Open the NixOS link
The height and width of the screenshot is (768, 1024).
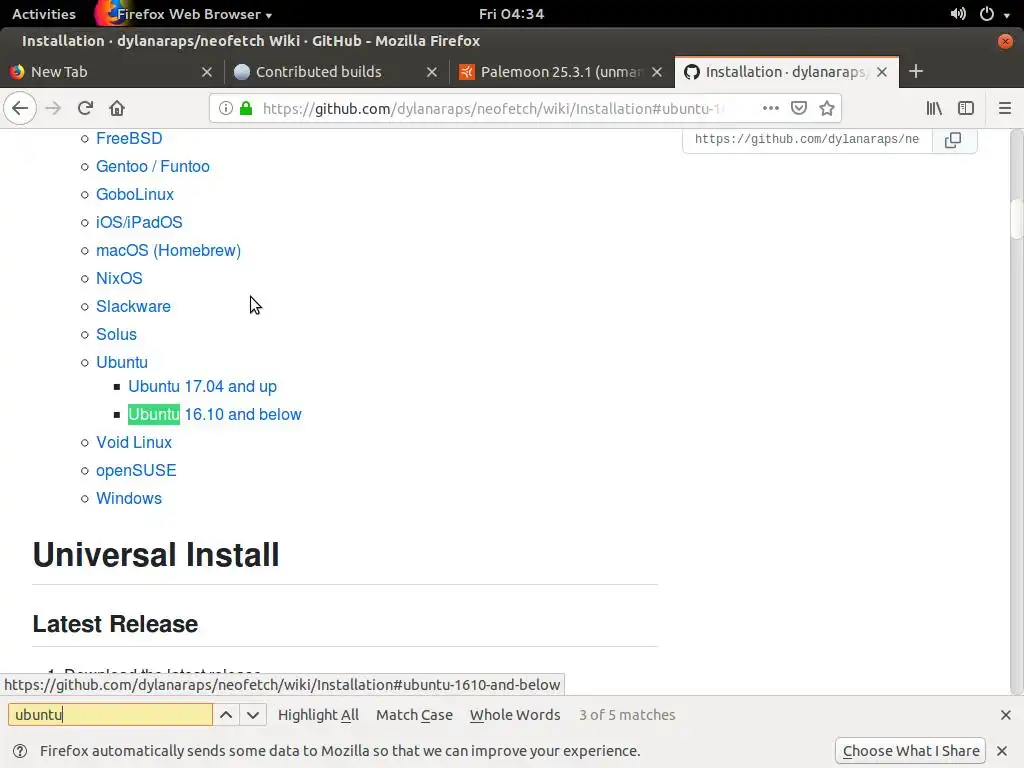(x=119, y=278)
